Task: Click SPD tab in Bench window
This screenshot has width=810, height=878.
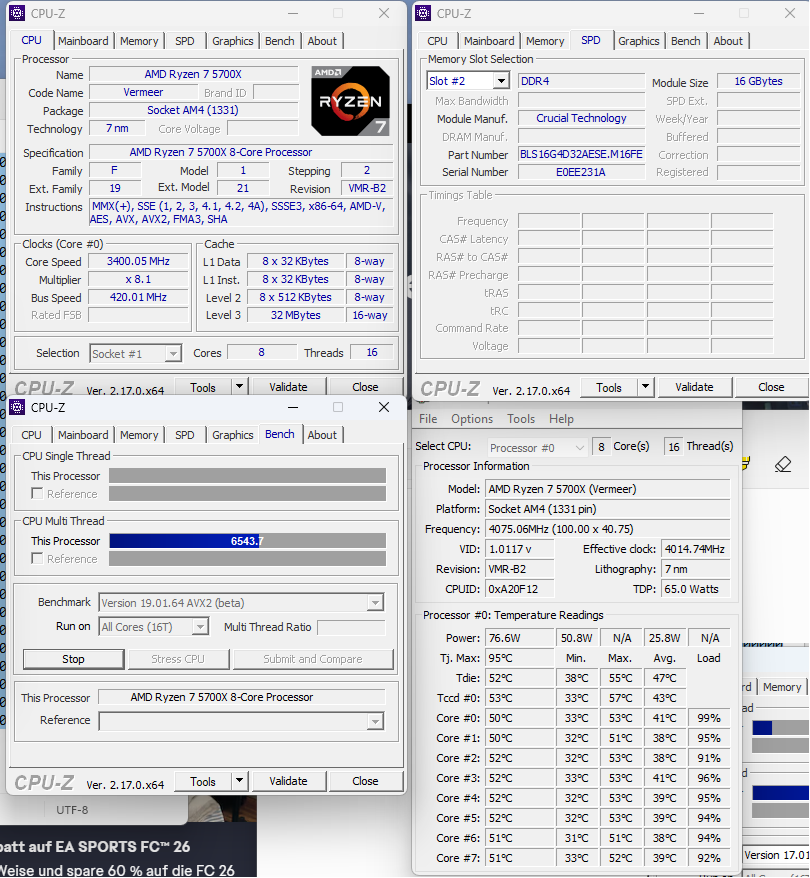Action: point(184,435)
